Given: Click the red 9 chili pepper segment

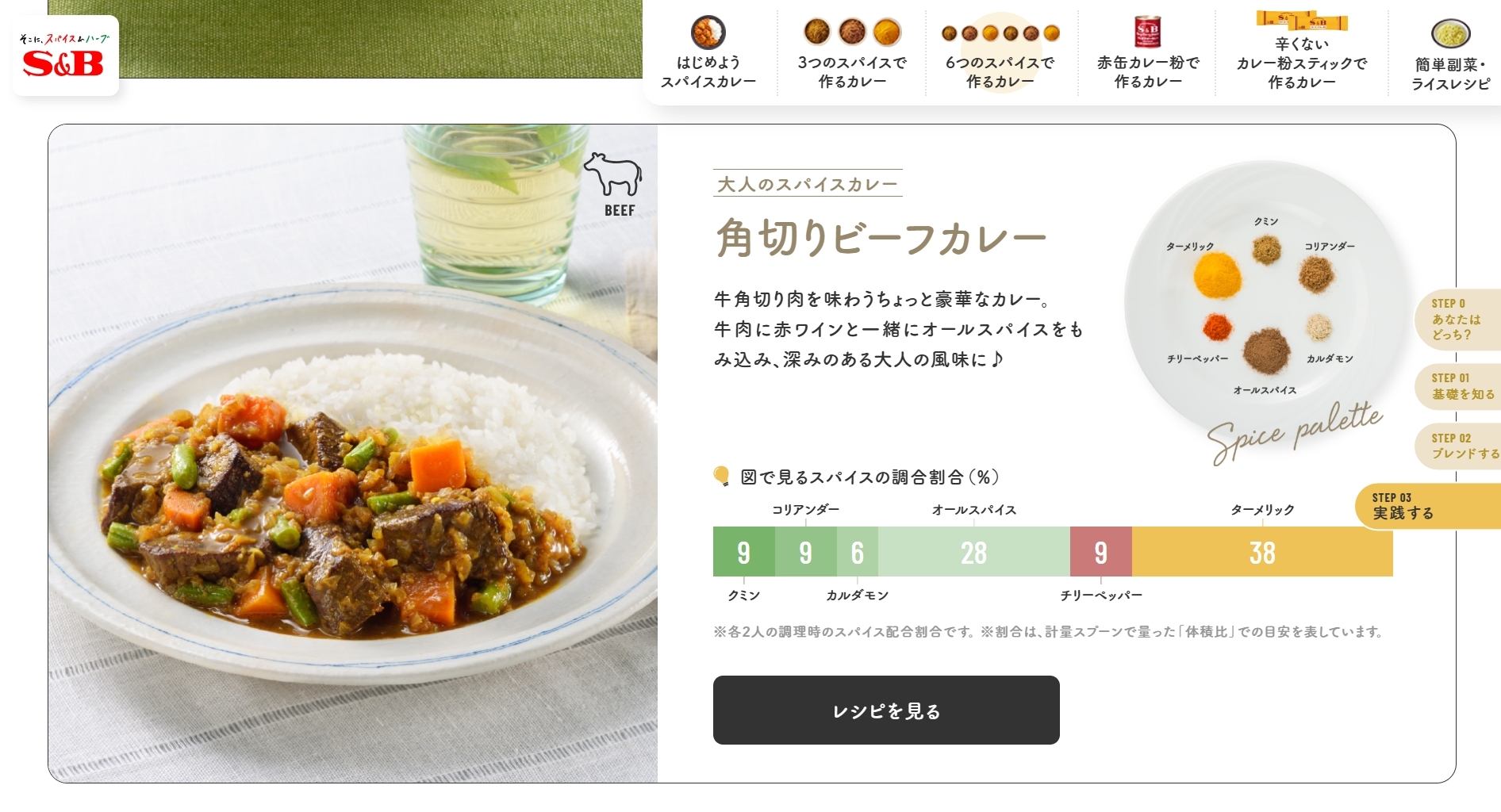Looking at the screenshot, I should pyautogui.click(x=1100, y=552).
